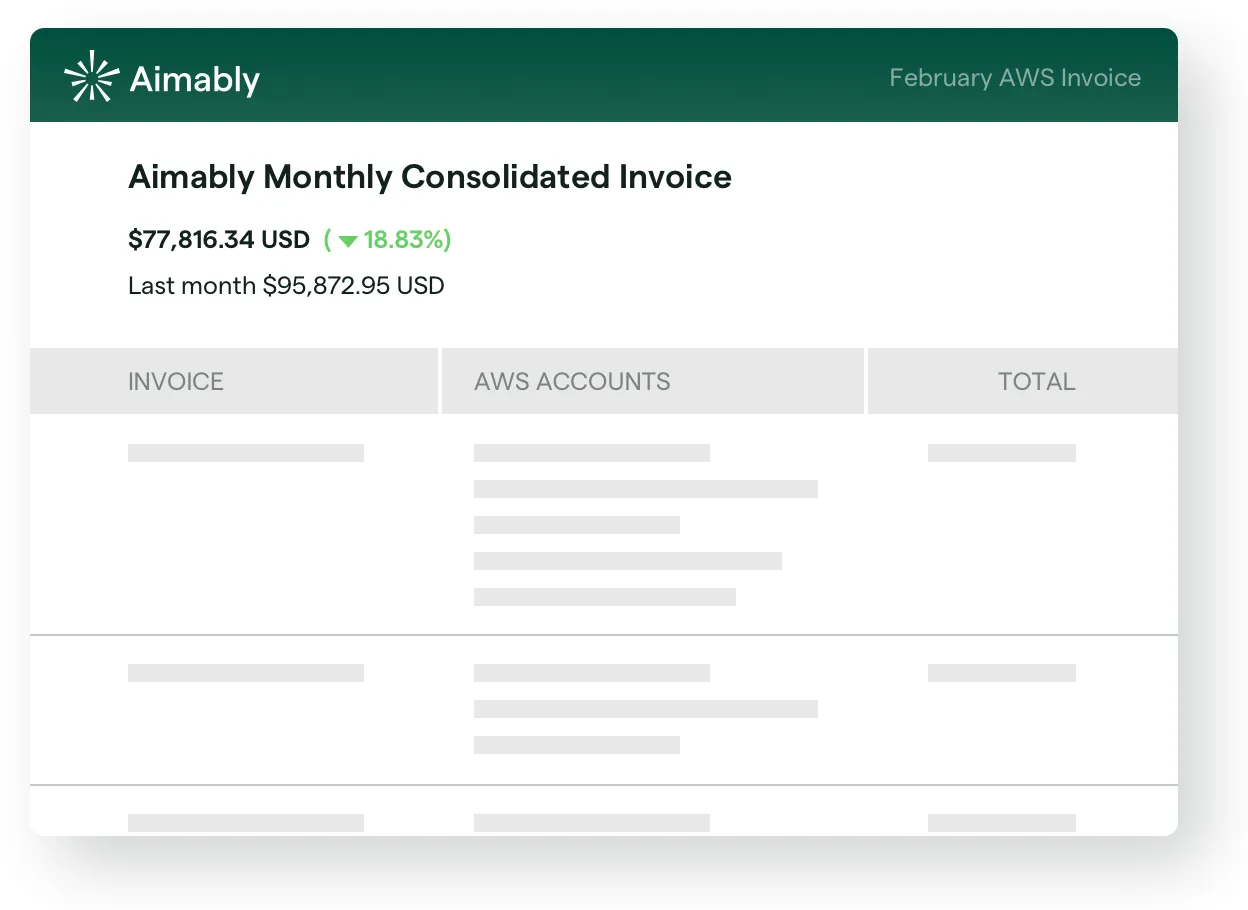Click the Aimably wordmark in header
Screen dimensions: 1248x910
(x=195, y=79)
